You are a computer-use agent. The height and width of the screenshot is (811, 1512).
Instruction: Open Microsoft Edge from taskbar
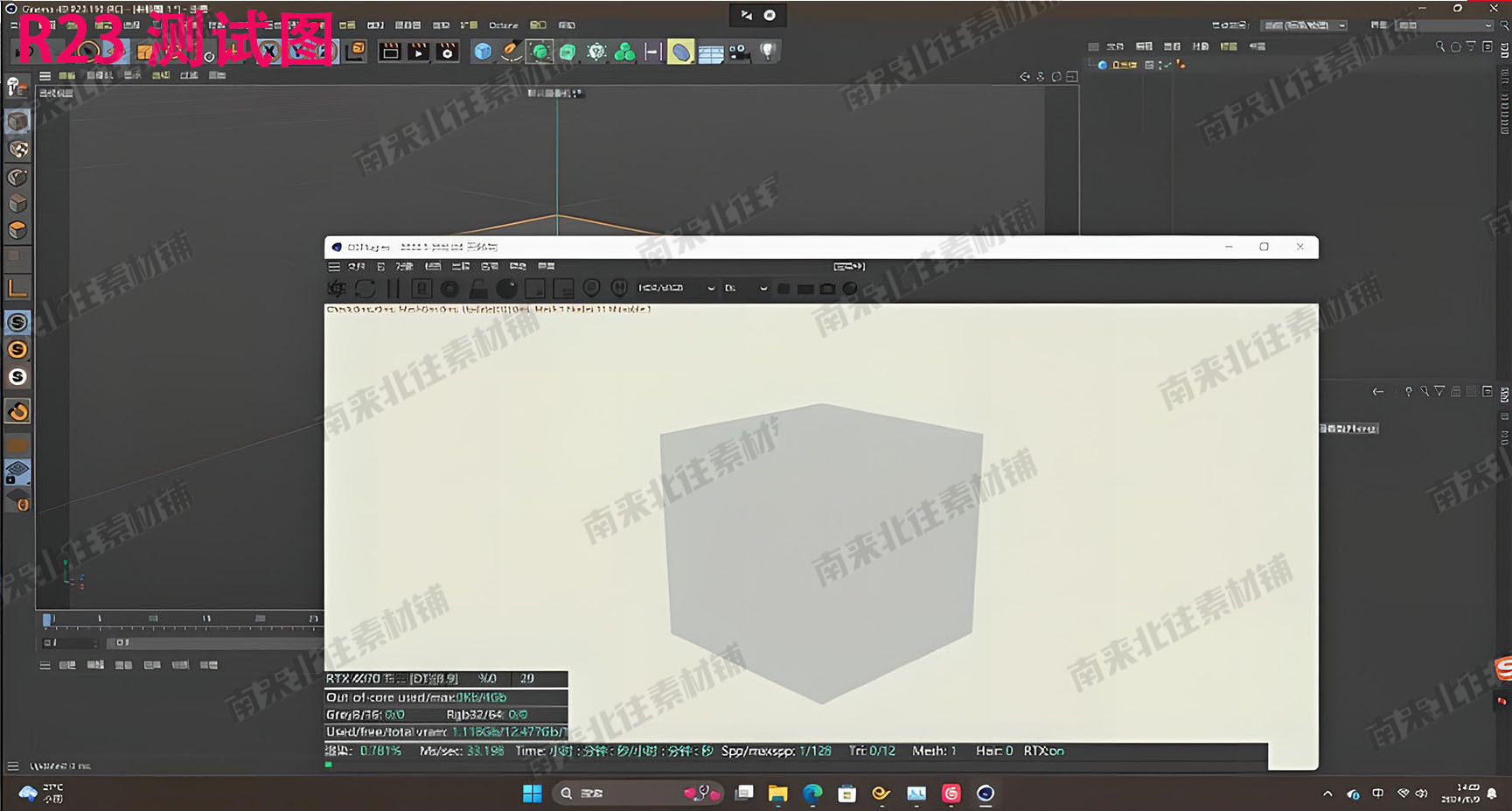[812, 794]
